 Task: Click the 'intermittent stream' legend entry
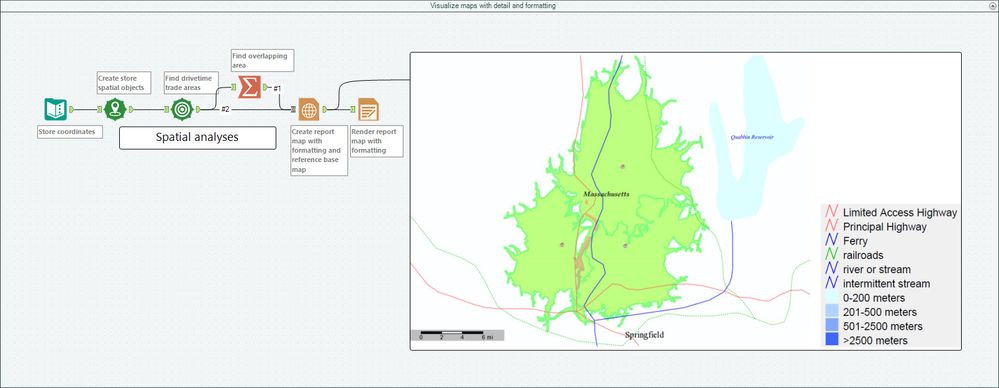coord(878,284)
